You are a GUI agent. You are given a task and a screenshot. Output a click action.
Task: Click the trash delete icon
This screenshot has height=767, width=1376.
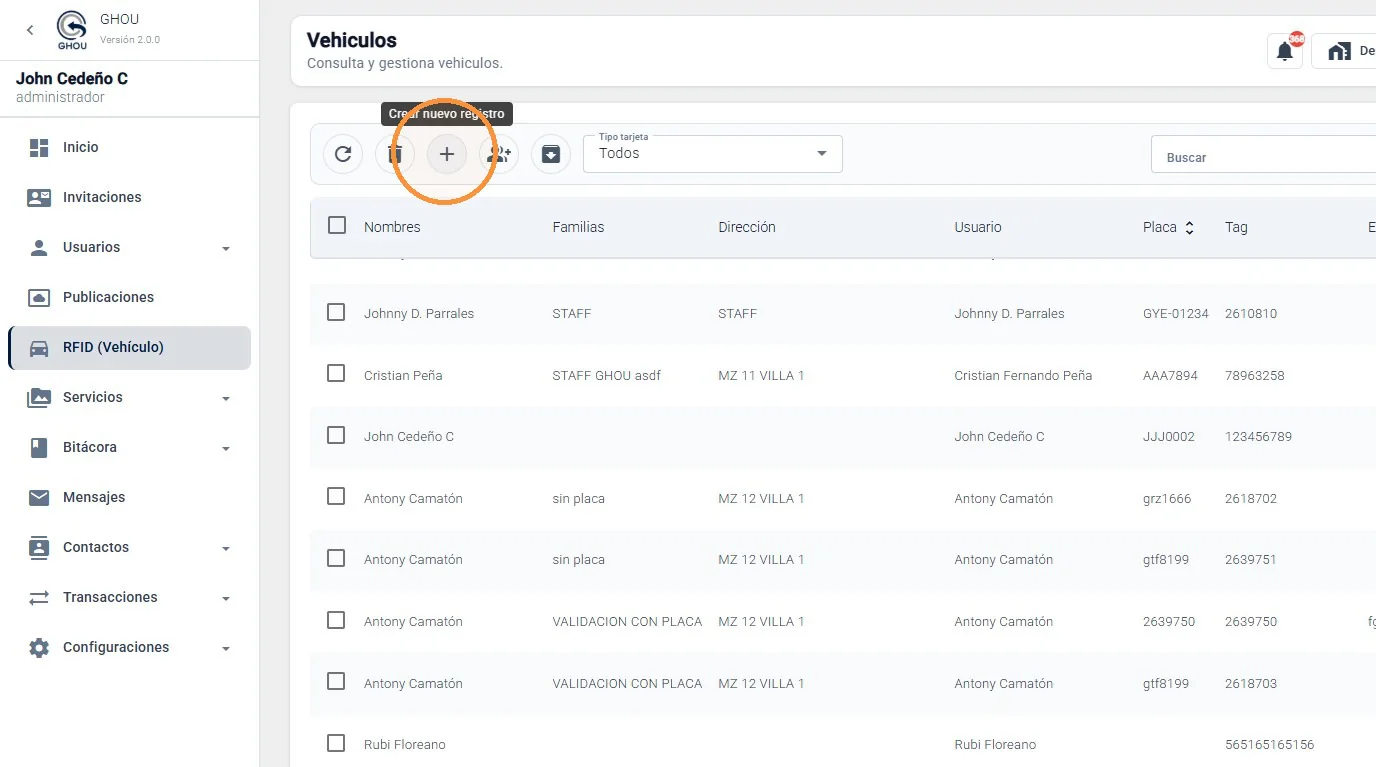point(395,154)
